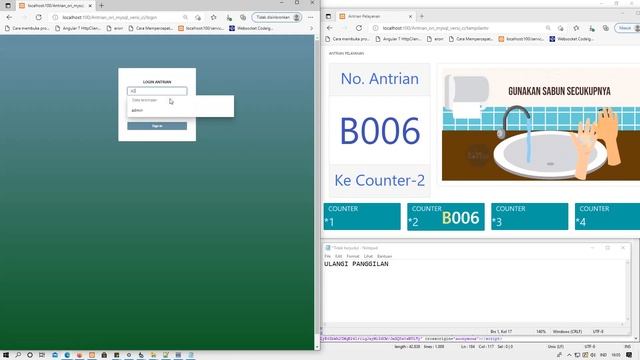Screen dimensions: 640x360
Task: Open tab actions menu in right browser
Action: click(x=328, y=16)
